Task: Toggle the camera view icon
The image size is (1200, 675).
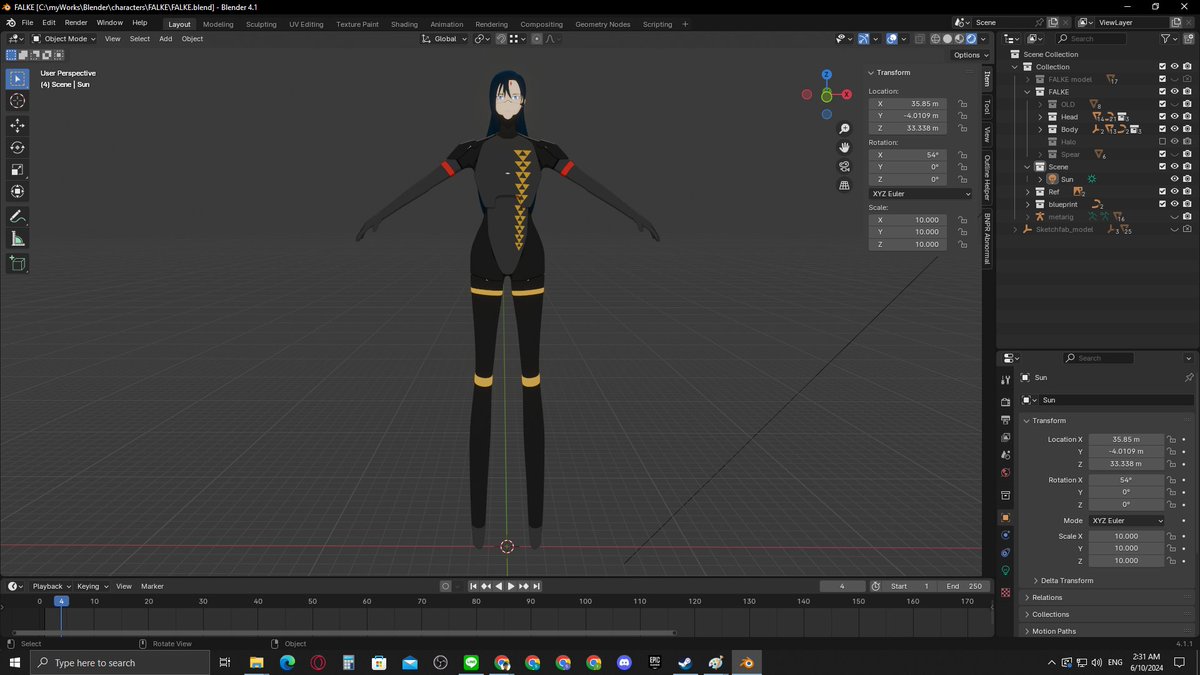Action: tap(845, 166)
